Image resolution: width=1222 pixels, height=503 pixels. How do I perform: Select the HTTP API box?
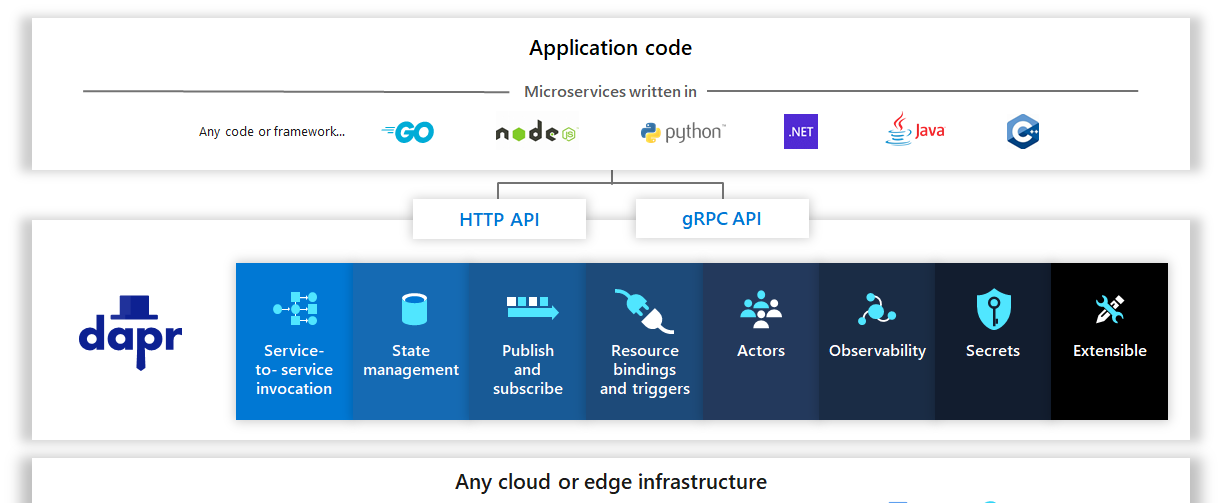coord(499,219)
